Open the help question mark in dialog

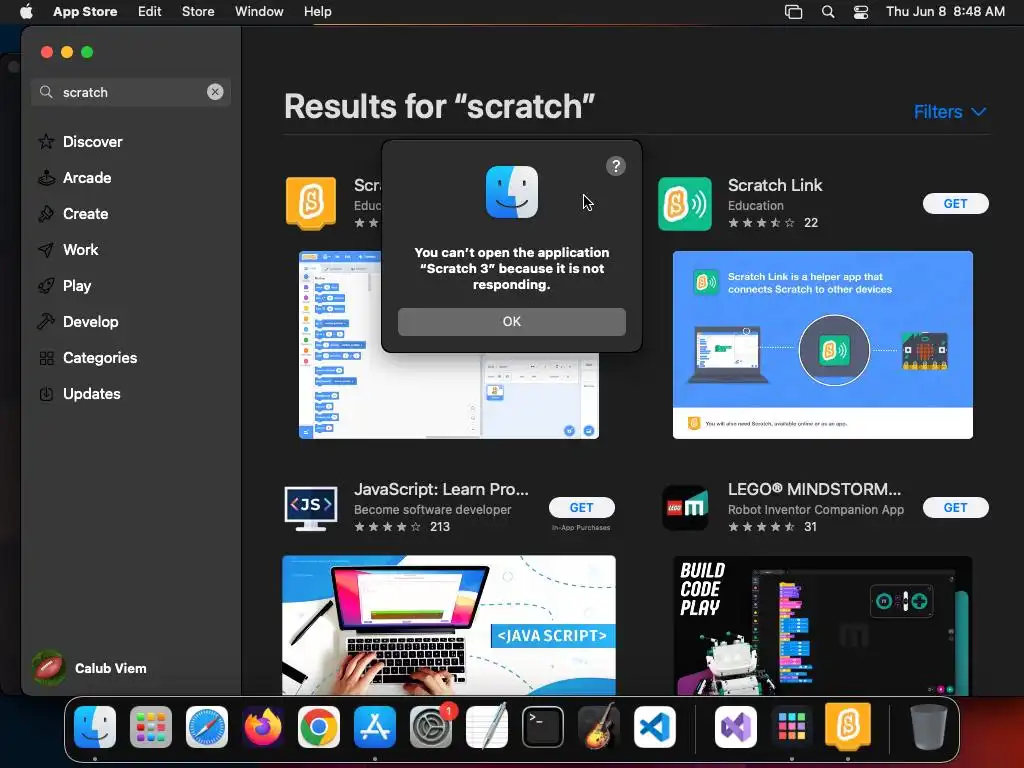coord(615,166)
